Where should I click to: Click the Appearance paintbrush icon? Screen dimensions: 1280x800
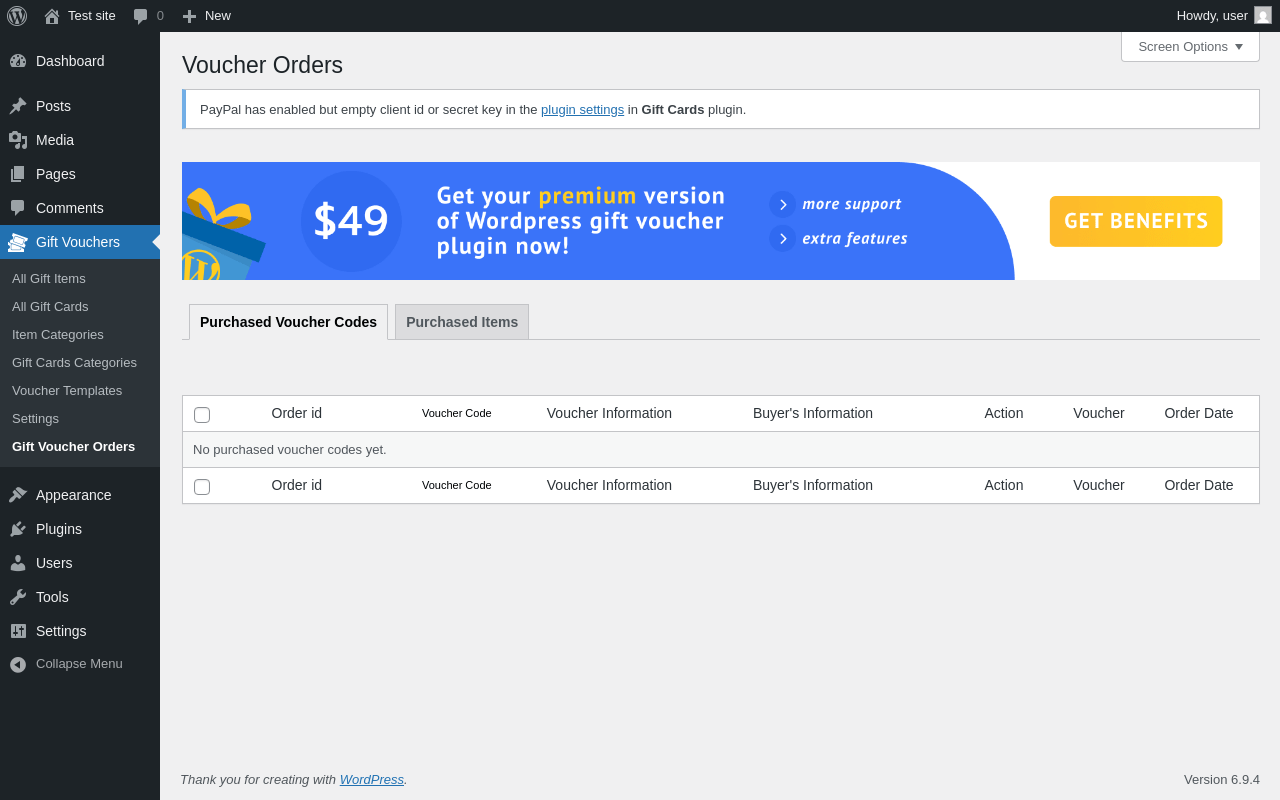point(18,495)
